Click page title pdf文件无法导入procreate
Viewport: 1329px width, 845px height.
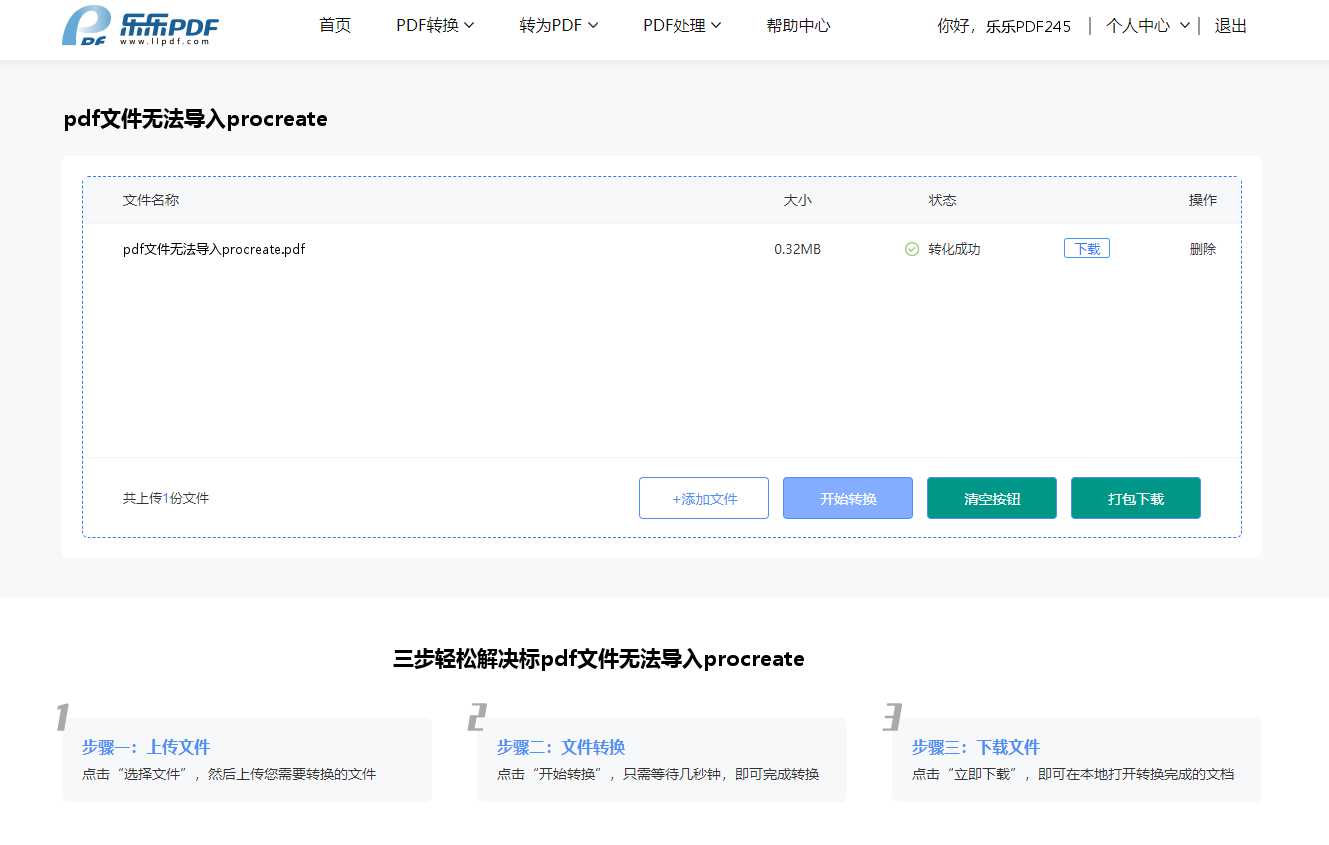tap(196, 119)
